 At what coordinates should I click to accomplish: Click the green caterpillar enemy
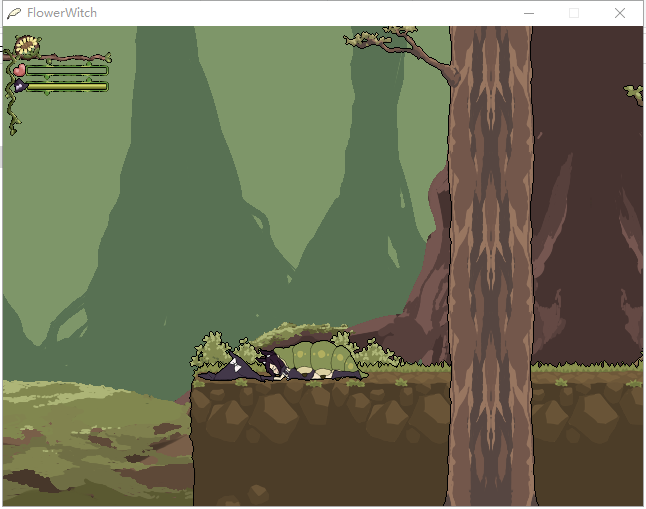[319, 359]
